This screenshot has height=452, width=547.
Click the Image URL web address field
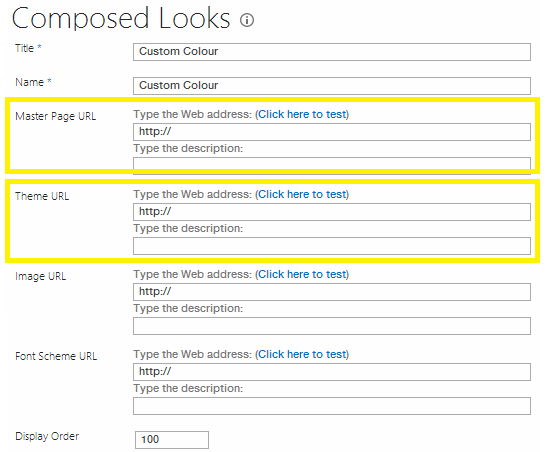[x=332, y=292]
